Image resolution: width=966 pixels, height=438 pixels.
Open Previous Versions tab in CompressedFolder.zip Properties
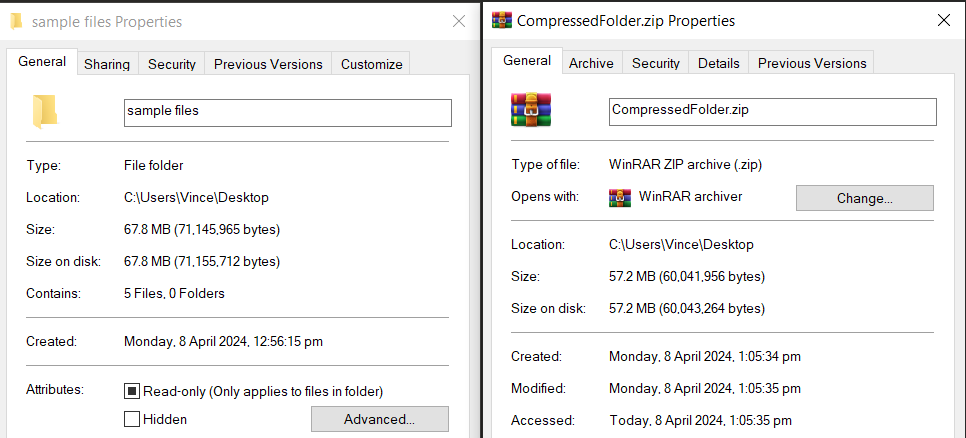(x=812, y=63)
